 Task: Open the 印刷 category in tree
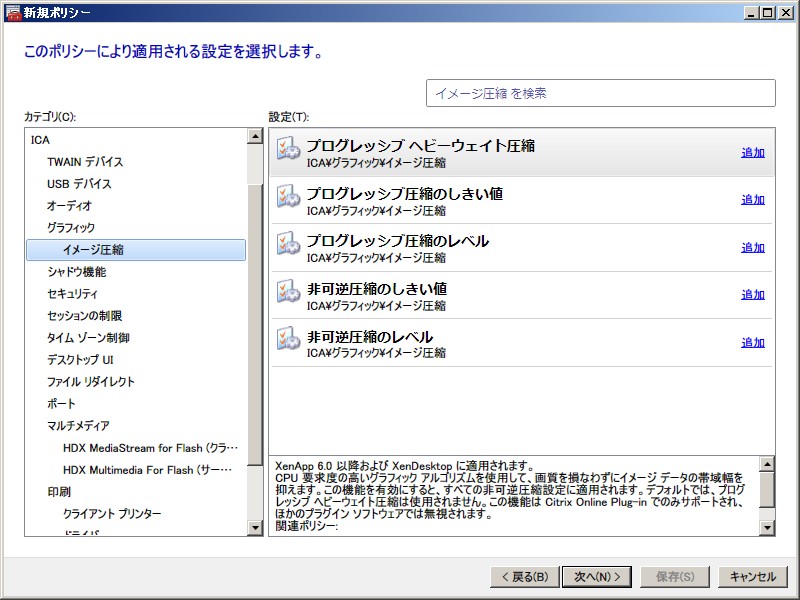(x=58, y=492)
